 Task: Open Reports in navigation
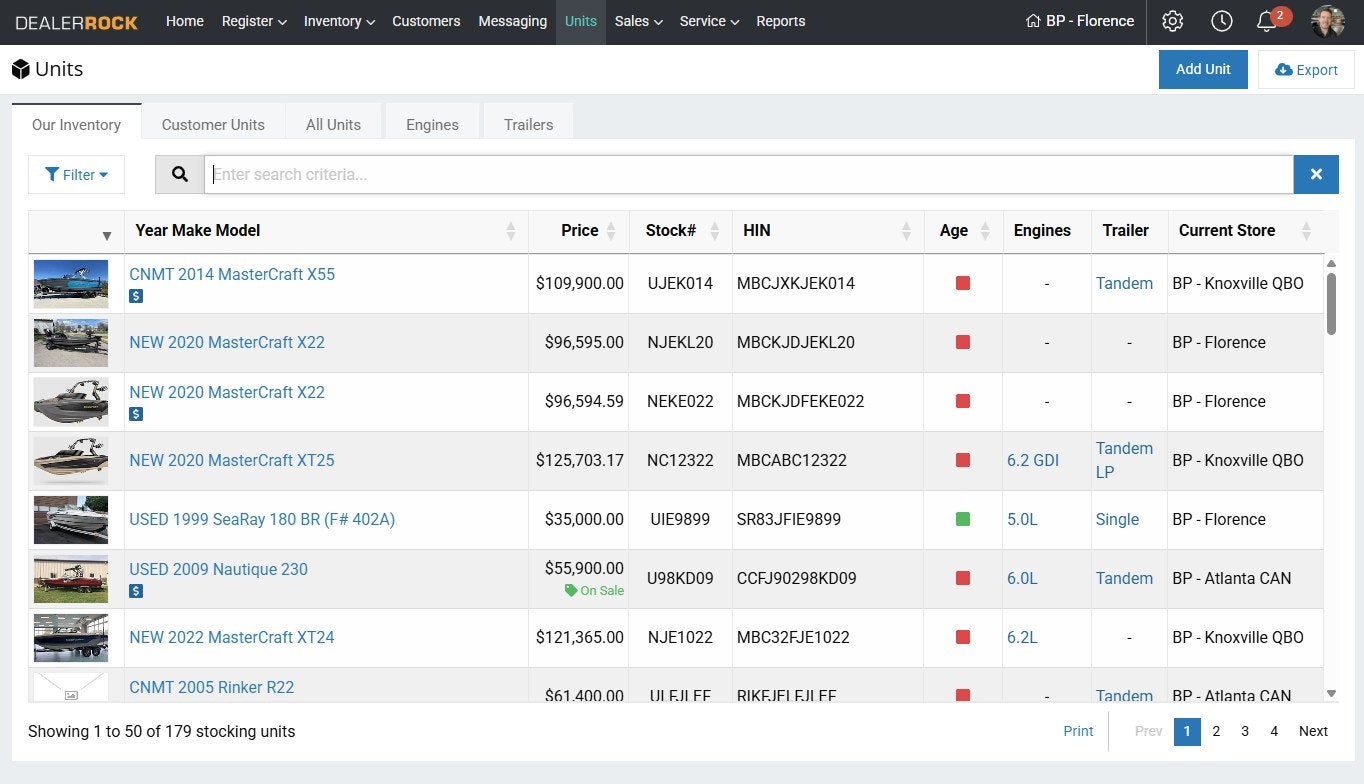coord(780,21)
